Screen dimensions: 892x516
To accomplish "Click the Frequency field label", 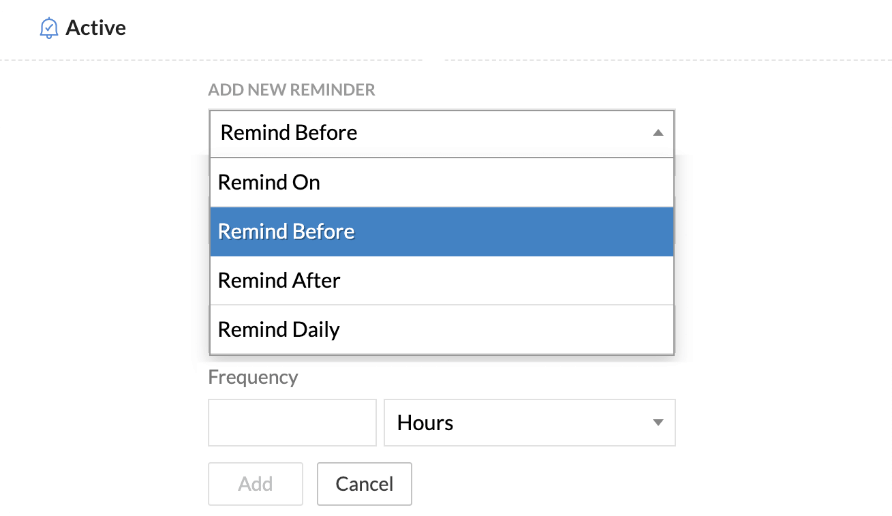I will [x=253, y=377].
